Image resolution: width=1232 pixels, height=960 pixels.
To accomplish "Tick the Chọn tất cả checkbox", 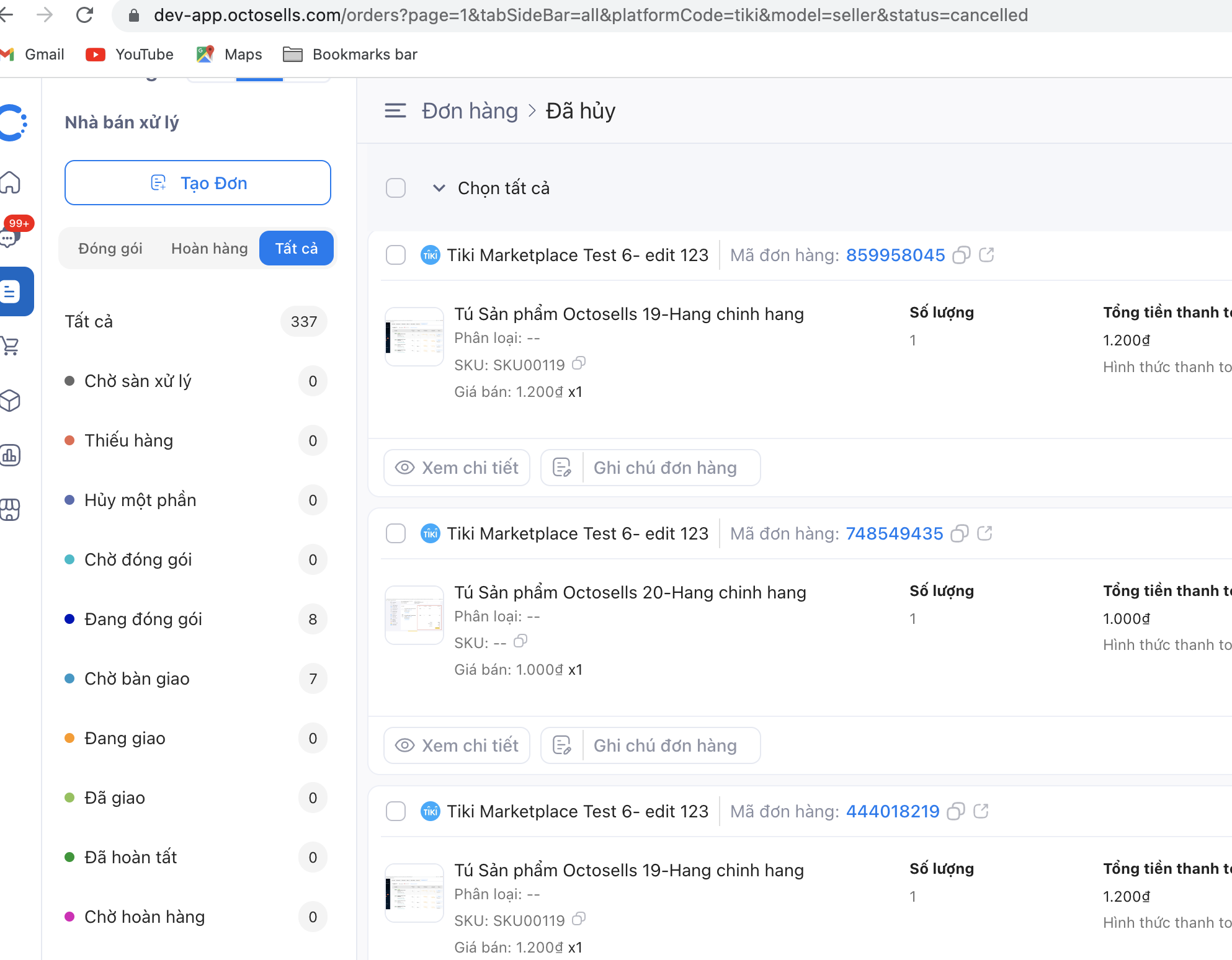I will 396,188.
